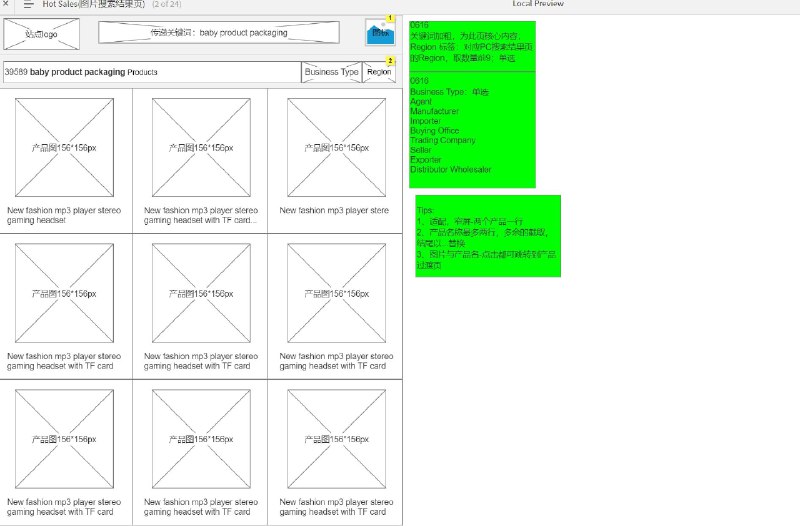Click the baby product packaging keyword field
800x526 pixels.
tap(219, 33)
